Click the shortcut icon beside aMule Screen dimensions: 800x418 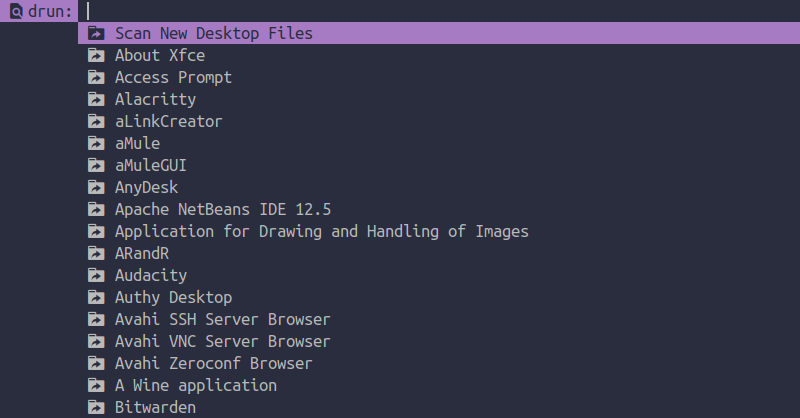click(x=96, y=143)
